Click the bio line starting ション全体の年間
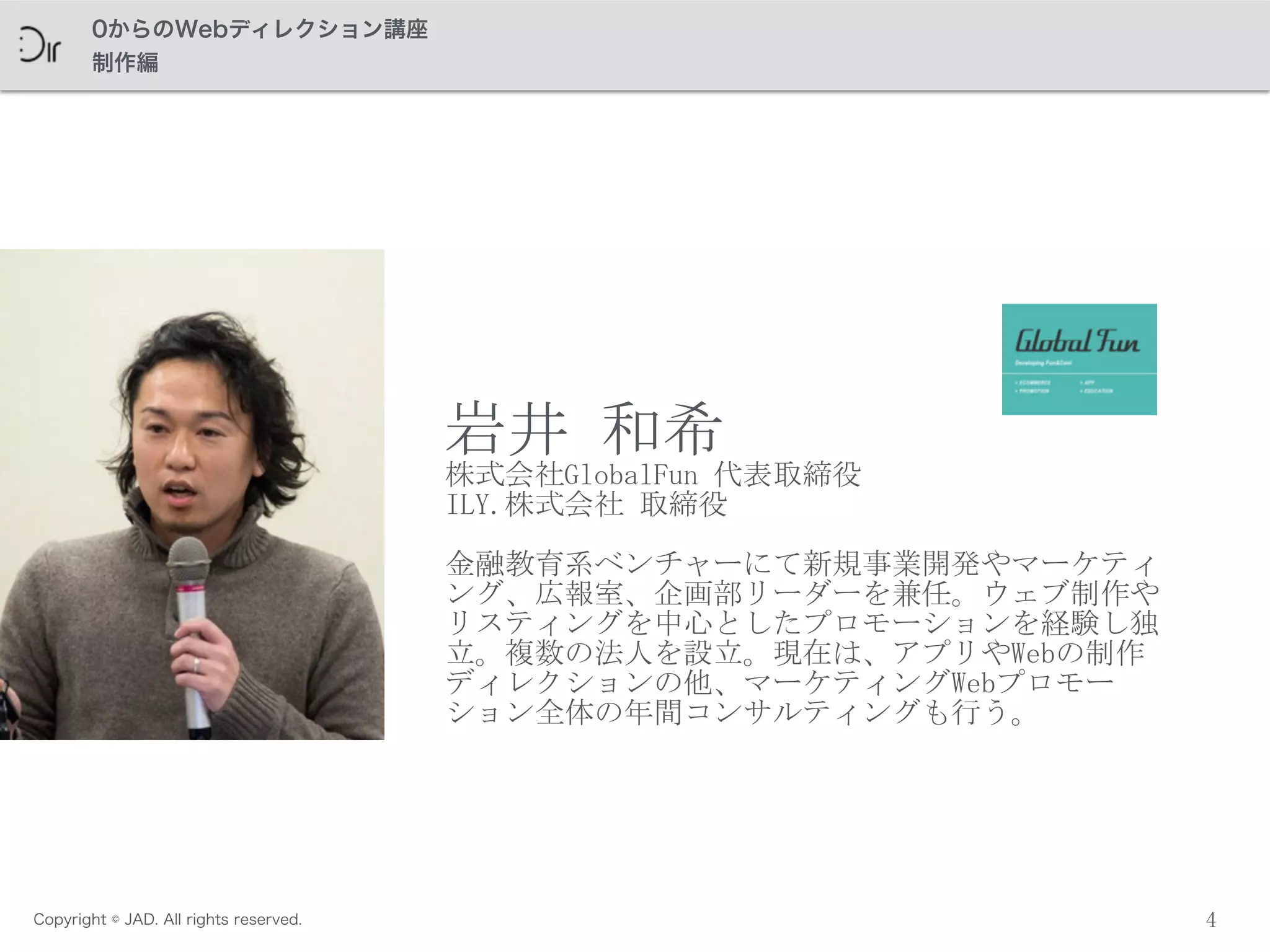The width and height of the screenshot is (1270, 952). pos(735,712)
